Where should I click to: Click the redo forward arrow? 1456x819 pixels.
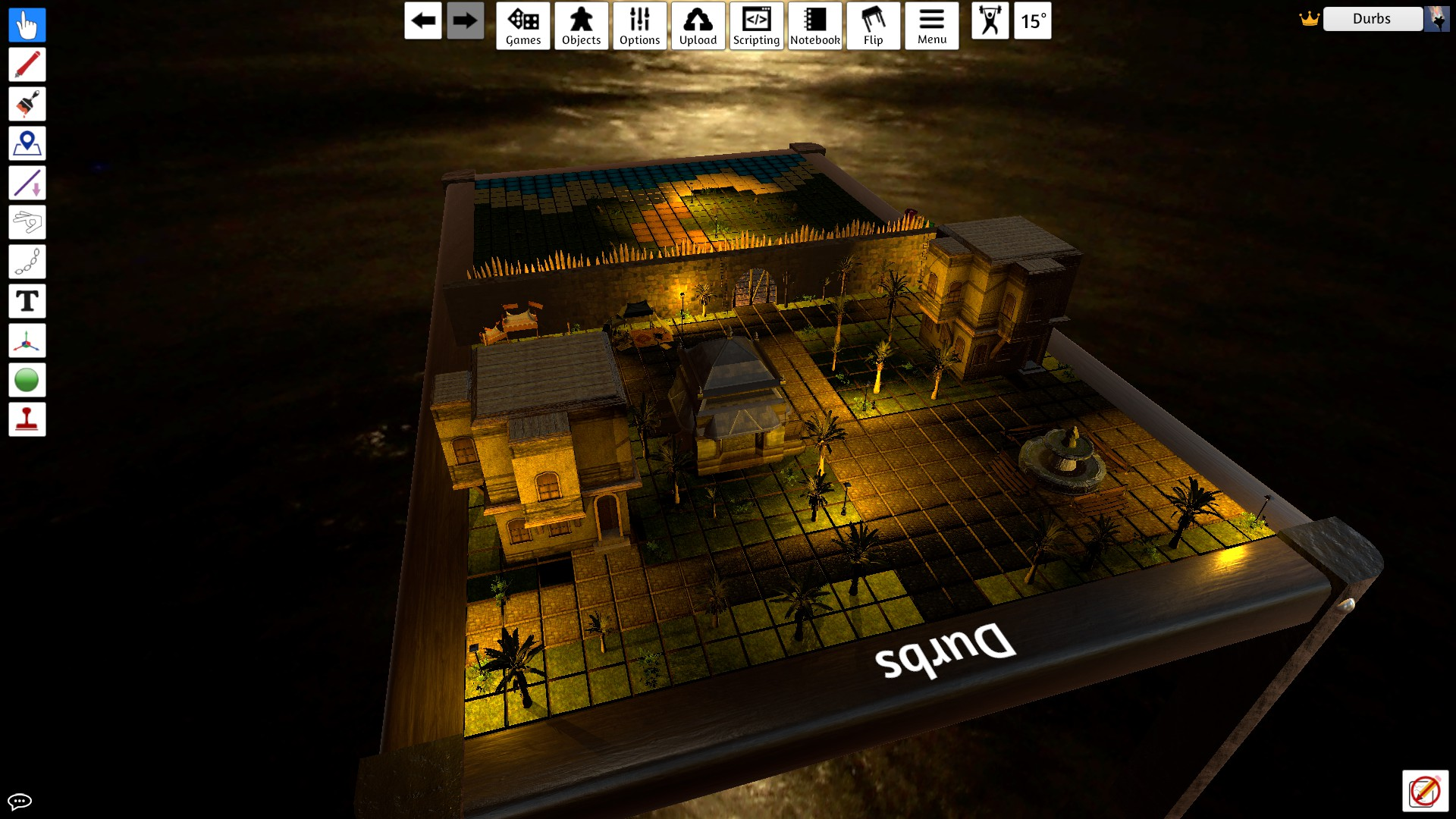465,20
